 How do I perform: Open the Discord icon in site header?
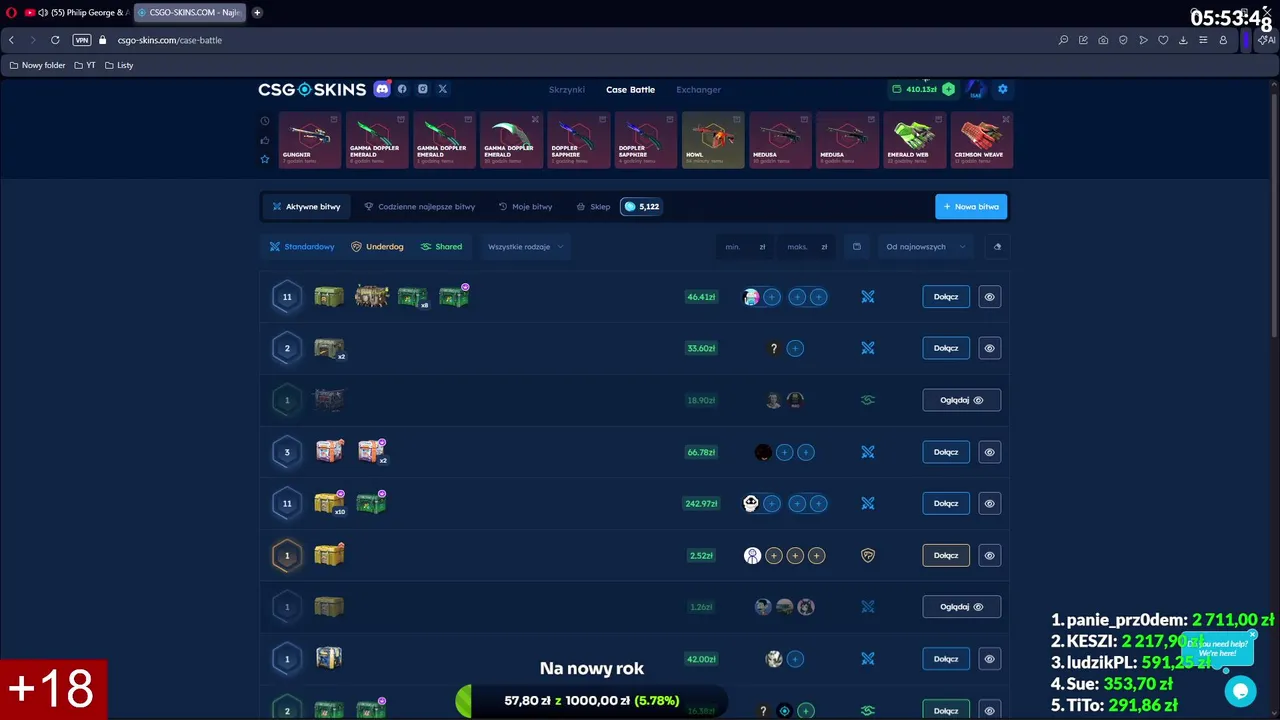tap(382, 89)
